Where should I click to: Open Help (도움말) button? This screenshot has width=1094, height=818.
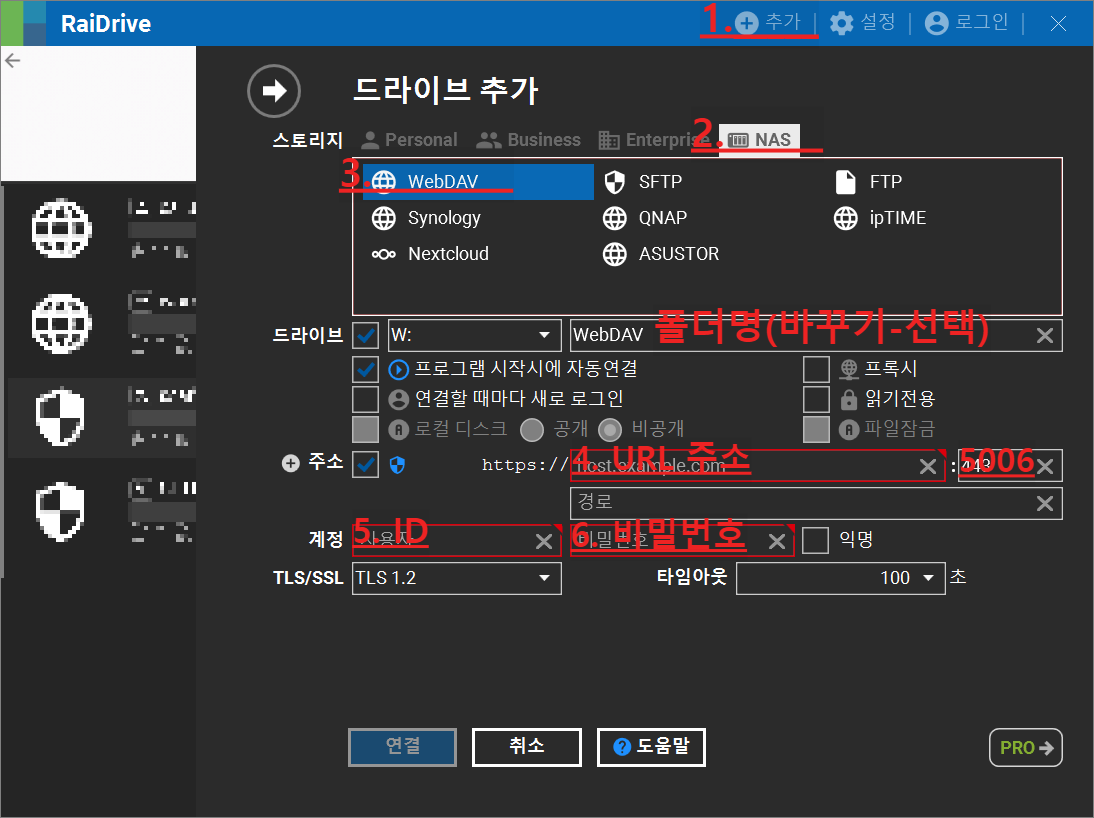[651, 747]
